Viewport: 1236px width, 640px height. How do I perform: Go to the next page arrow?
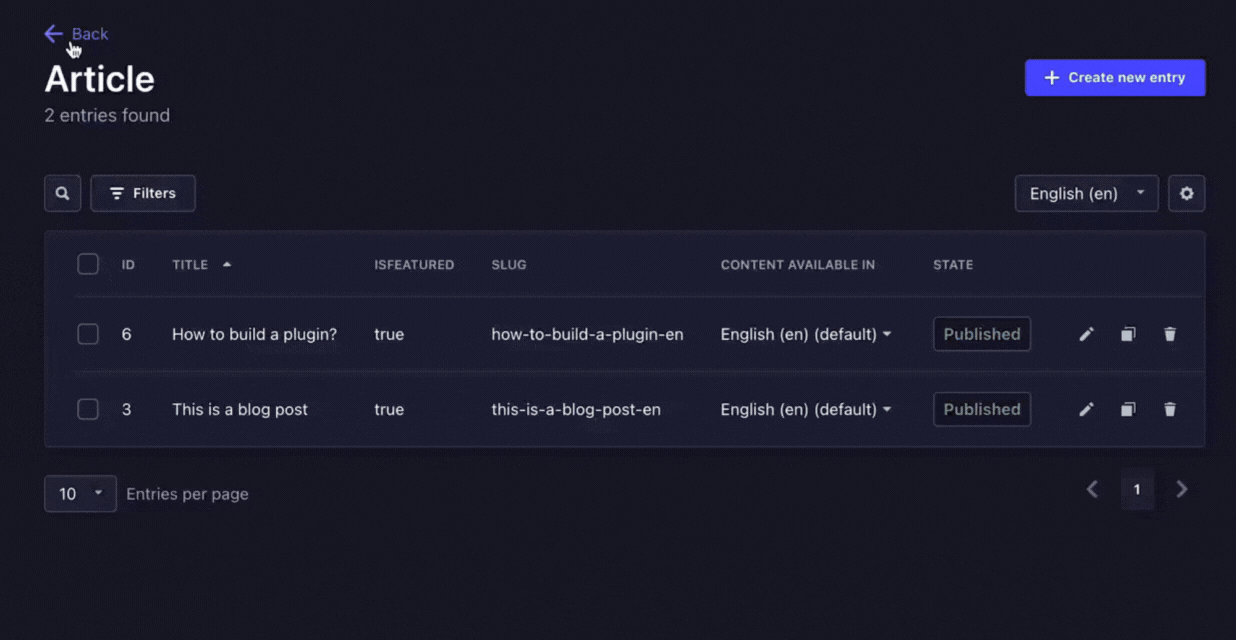point(1182,489)
